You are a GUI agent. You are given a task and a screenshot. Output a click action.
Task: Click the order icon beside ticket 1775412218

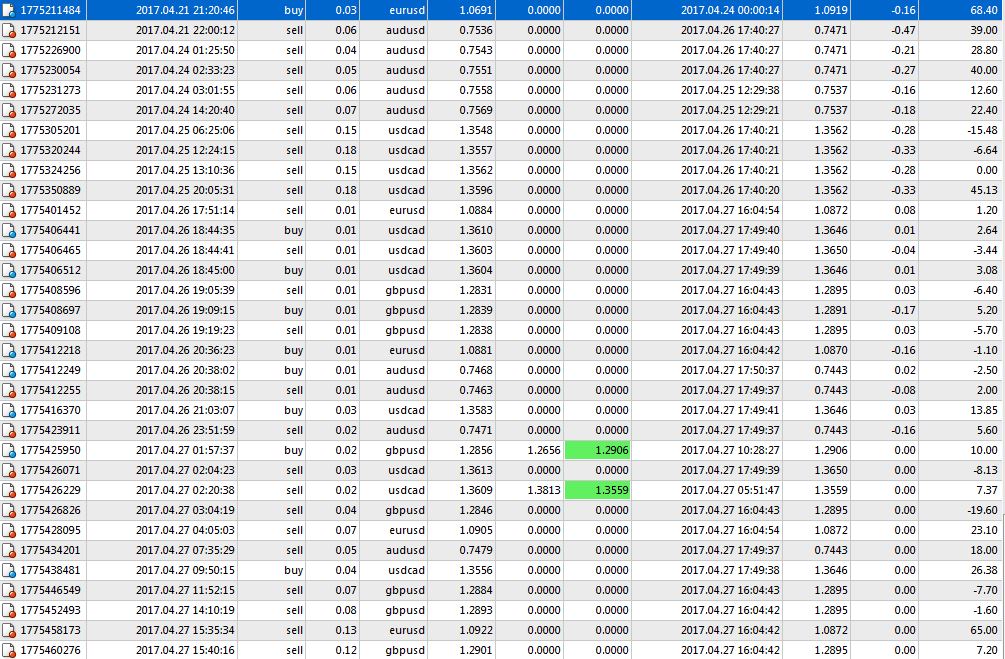tap(9, 350)
